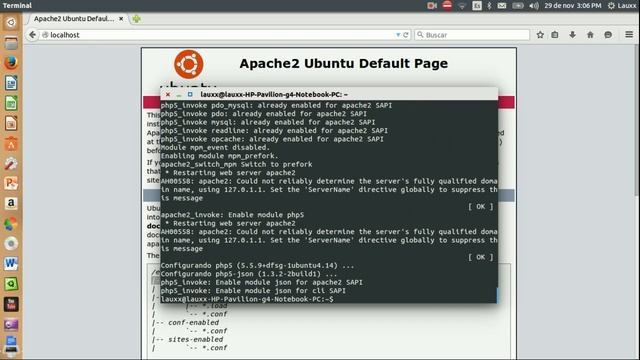The height and width of the screenshot is (360, 640).
Task: Reload the localhost page
Action: pos(406,35)
